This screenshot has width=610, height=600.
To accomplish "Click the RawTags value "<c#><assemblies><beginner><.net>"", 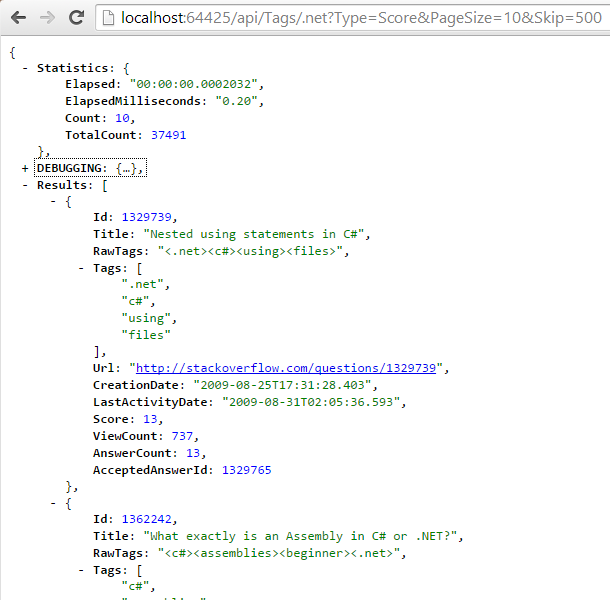I will [279, 553].
